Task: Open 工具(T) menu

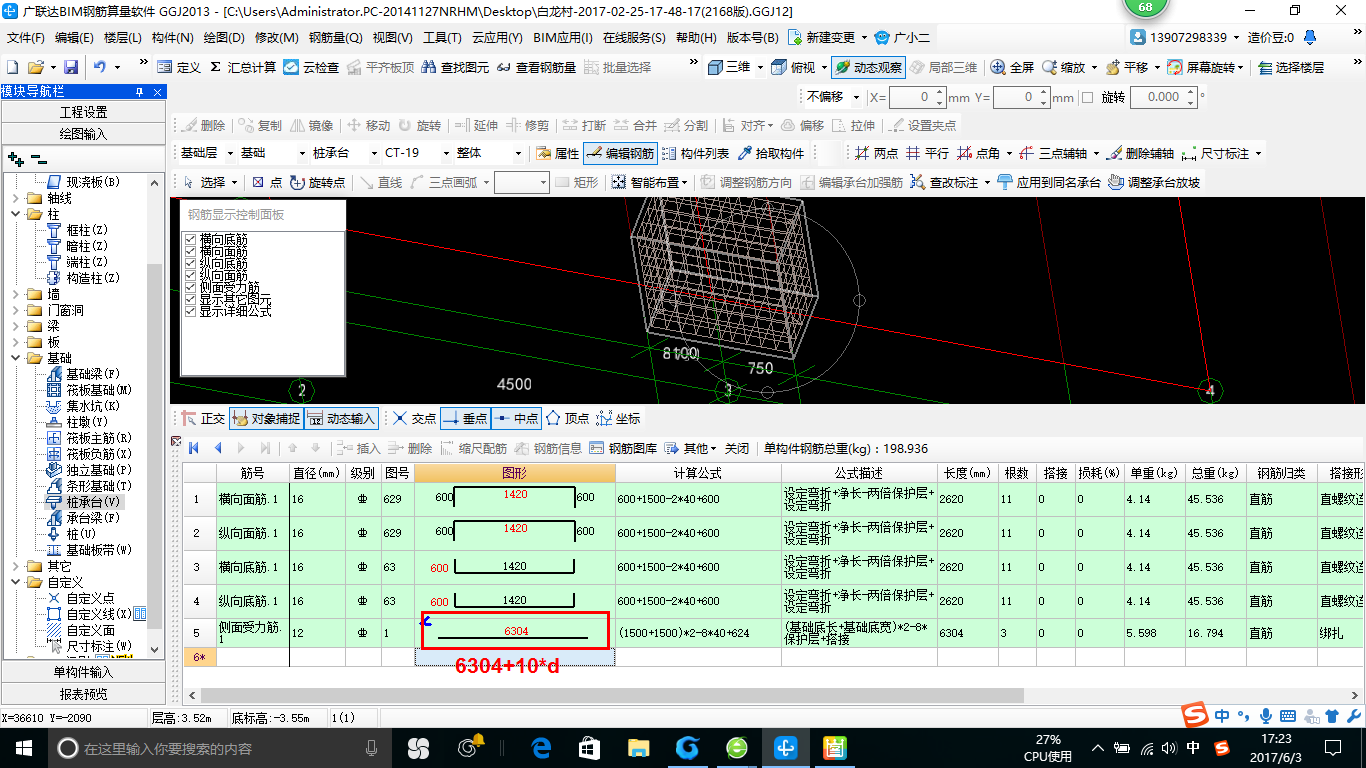Action: [x=441, y=38]
